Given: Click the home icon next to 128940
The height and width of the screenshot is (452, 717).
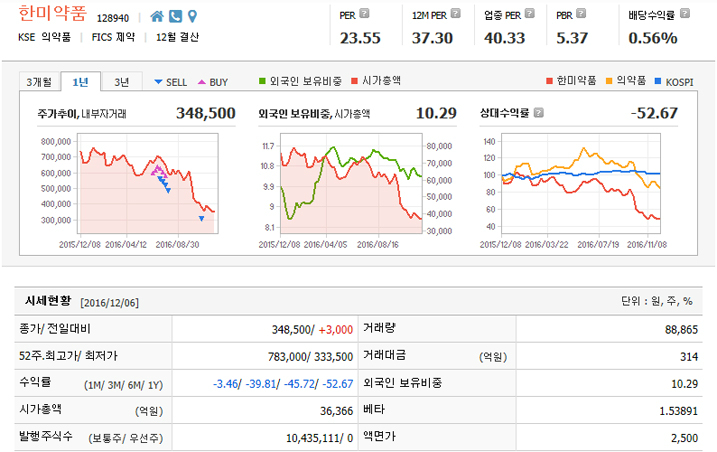Looking at the screenshot, I should (x=157, y=16).
